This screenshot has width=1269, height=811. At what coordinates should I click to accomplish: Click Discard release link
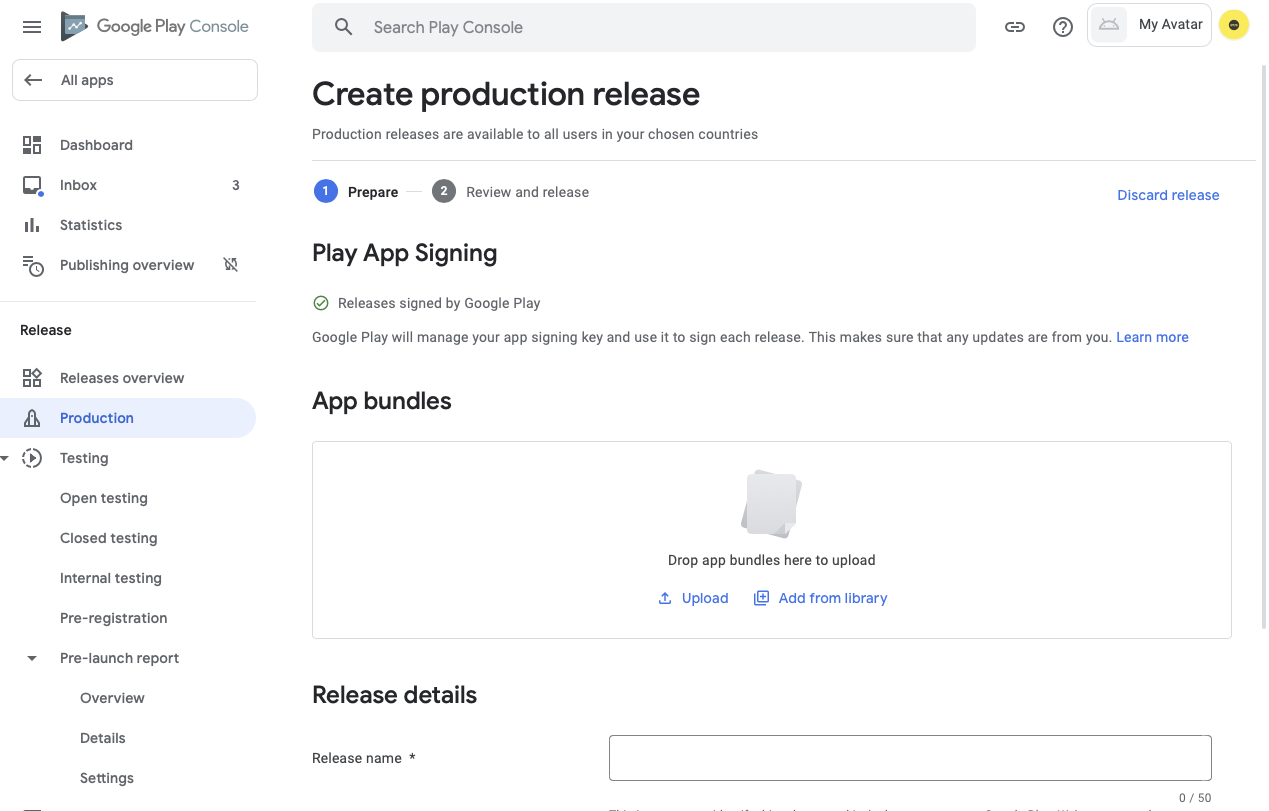[1168, 195]
